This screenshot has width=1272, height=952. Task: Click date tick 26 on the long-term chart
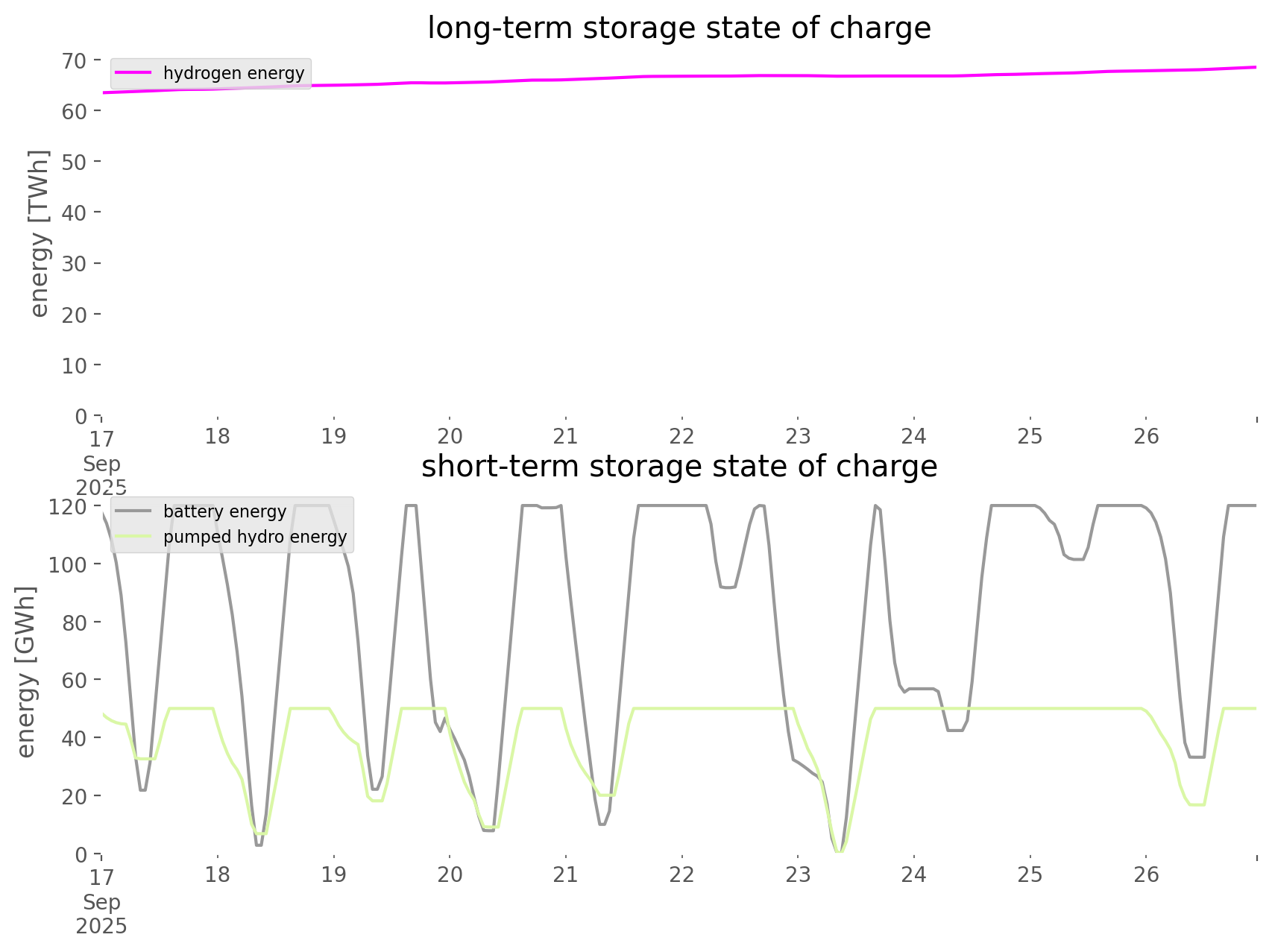click(1146, 436)
